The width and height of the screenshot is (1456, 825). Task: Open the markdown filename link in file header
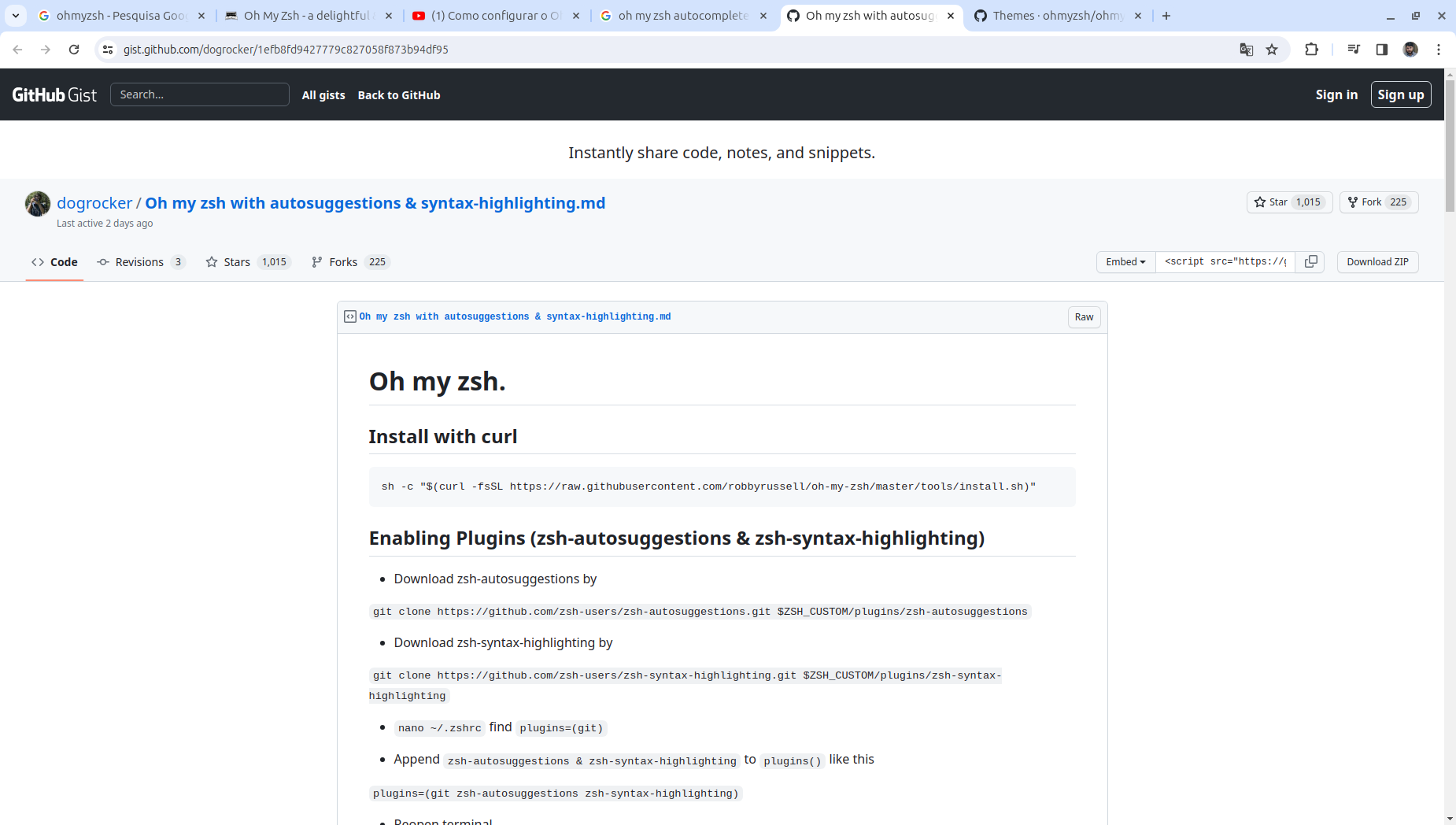516,316
